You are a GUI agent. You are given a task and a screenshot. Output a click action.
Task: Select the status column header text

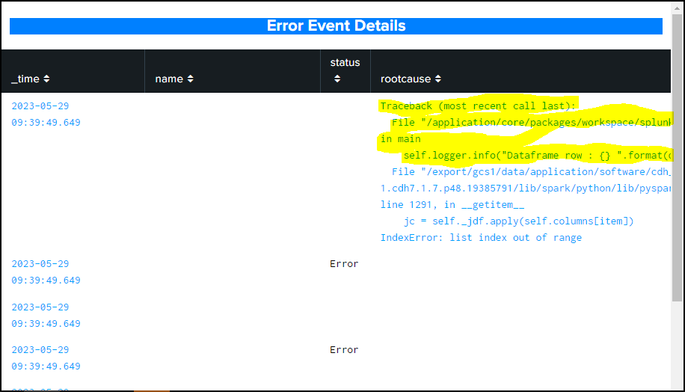[345, 62]
